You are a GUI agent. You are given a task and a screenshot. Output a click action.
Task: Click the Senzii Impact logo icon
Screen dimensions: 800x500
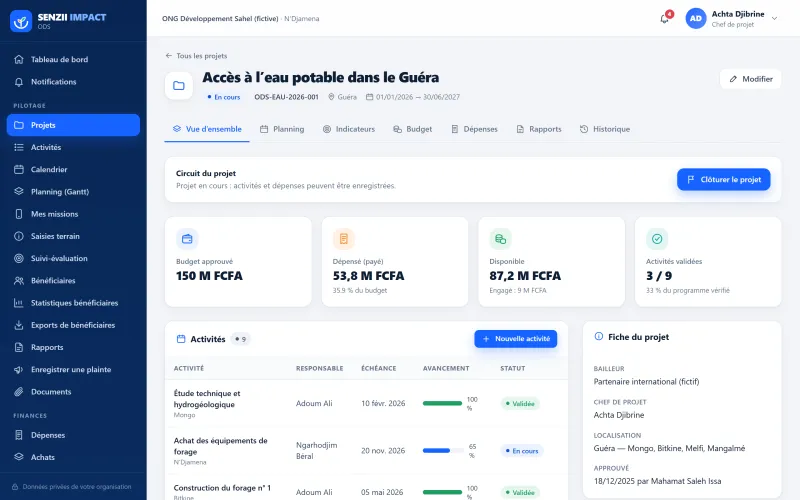(x=21, y=21)
